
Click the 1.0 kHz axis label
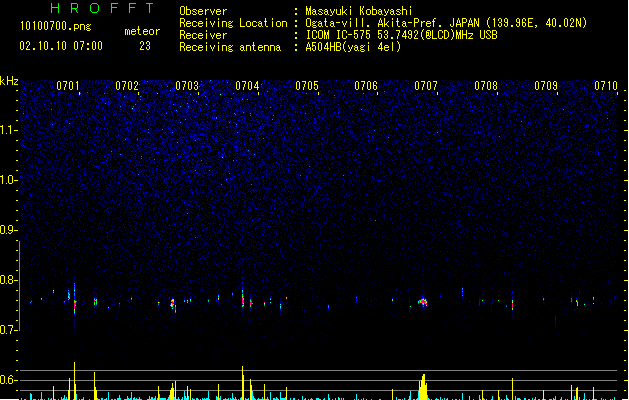pos(8,180)
